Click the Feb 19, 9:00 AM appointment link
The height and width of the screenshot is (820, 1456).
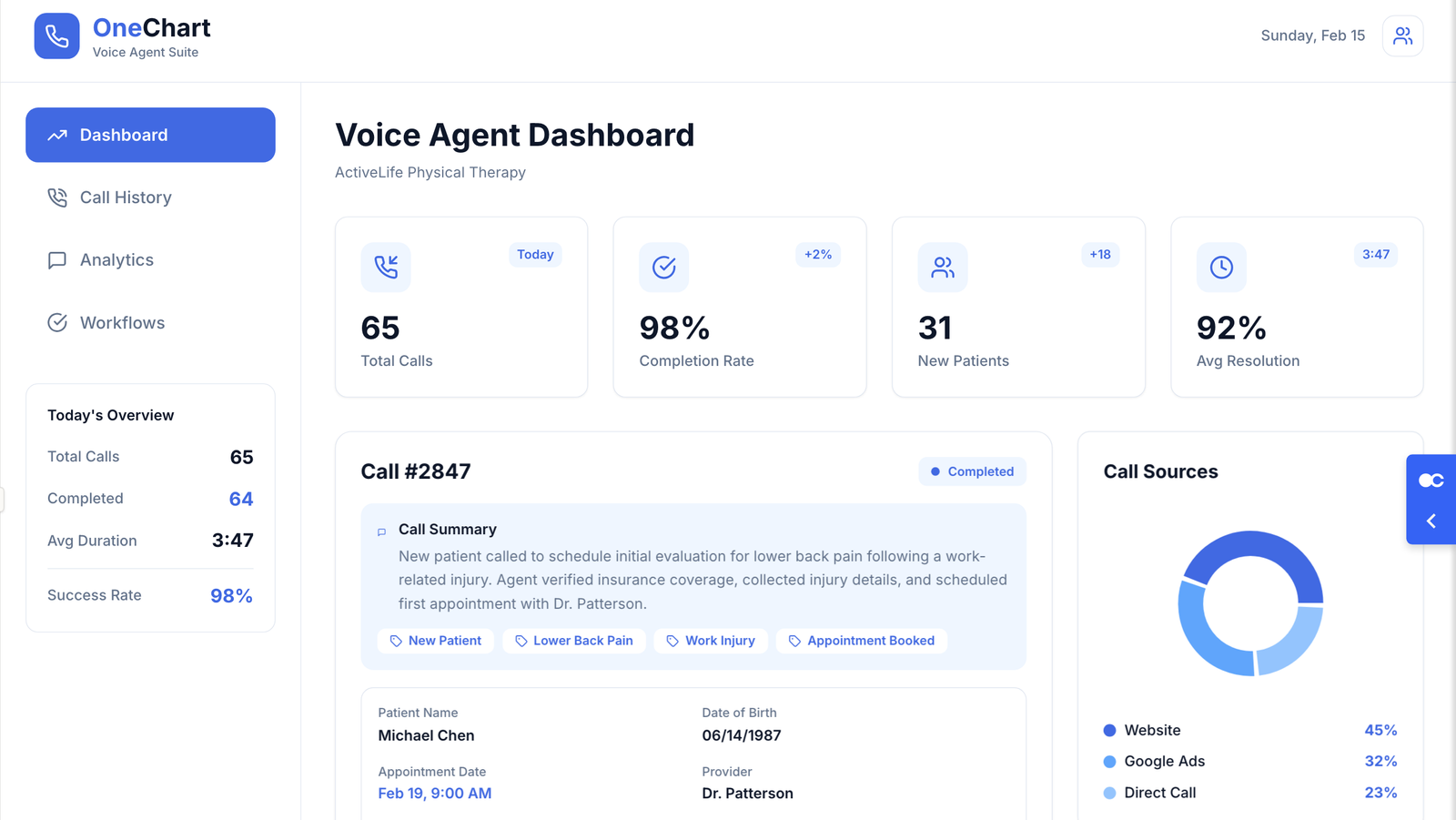[435, 794]
